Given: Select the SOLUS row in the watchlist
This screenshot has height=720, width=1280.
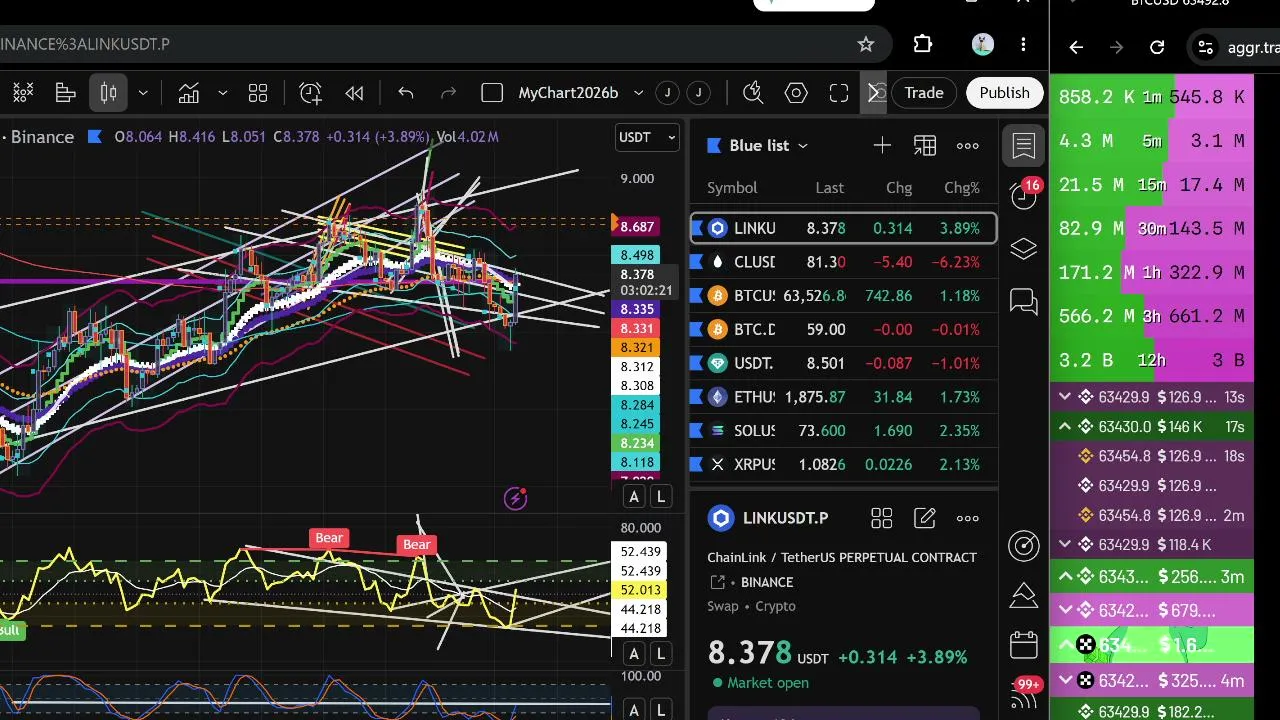Looking at the screenshot, I should (844, 431).
